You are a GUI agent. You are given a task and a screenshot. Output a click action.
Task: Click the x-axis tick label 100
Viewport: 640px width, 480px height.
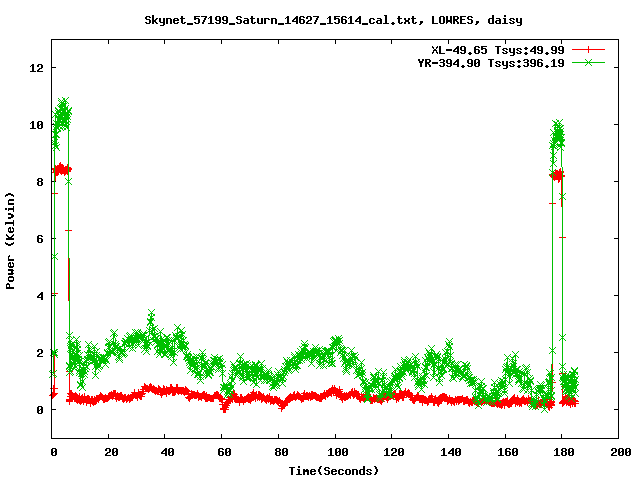337,452
